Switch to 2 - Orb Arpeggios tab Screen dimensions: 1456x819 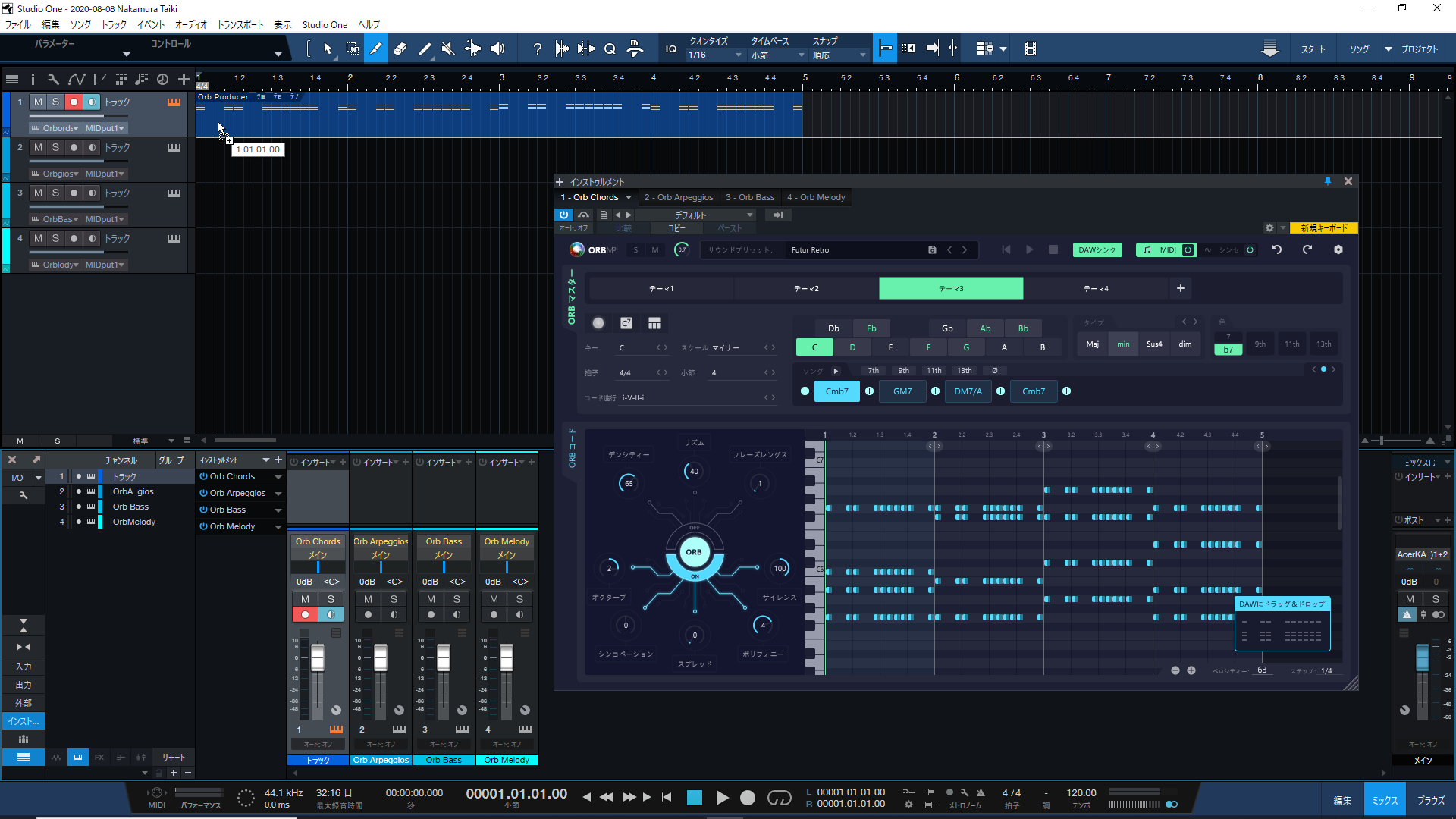tap(679, 197)
